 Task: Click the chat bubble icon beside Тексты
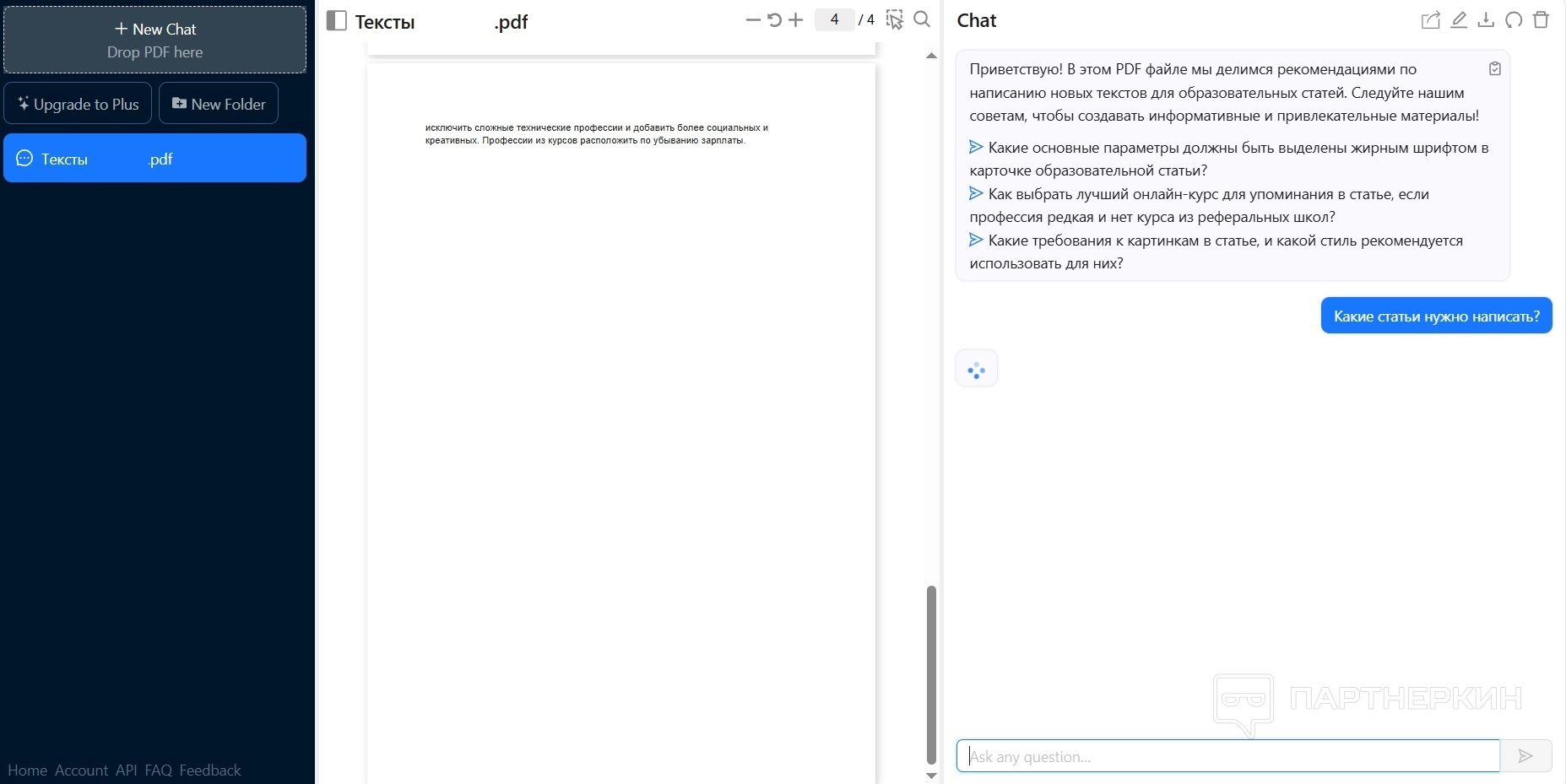(x=24, y=158)
